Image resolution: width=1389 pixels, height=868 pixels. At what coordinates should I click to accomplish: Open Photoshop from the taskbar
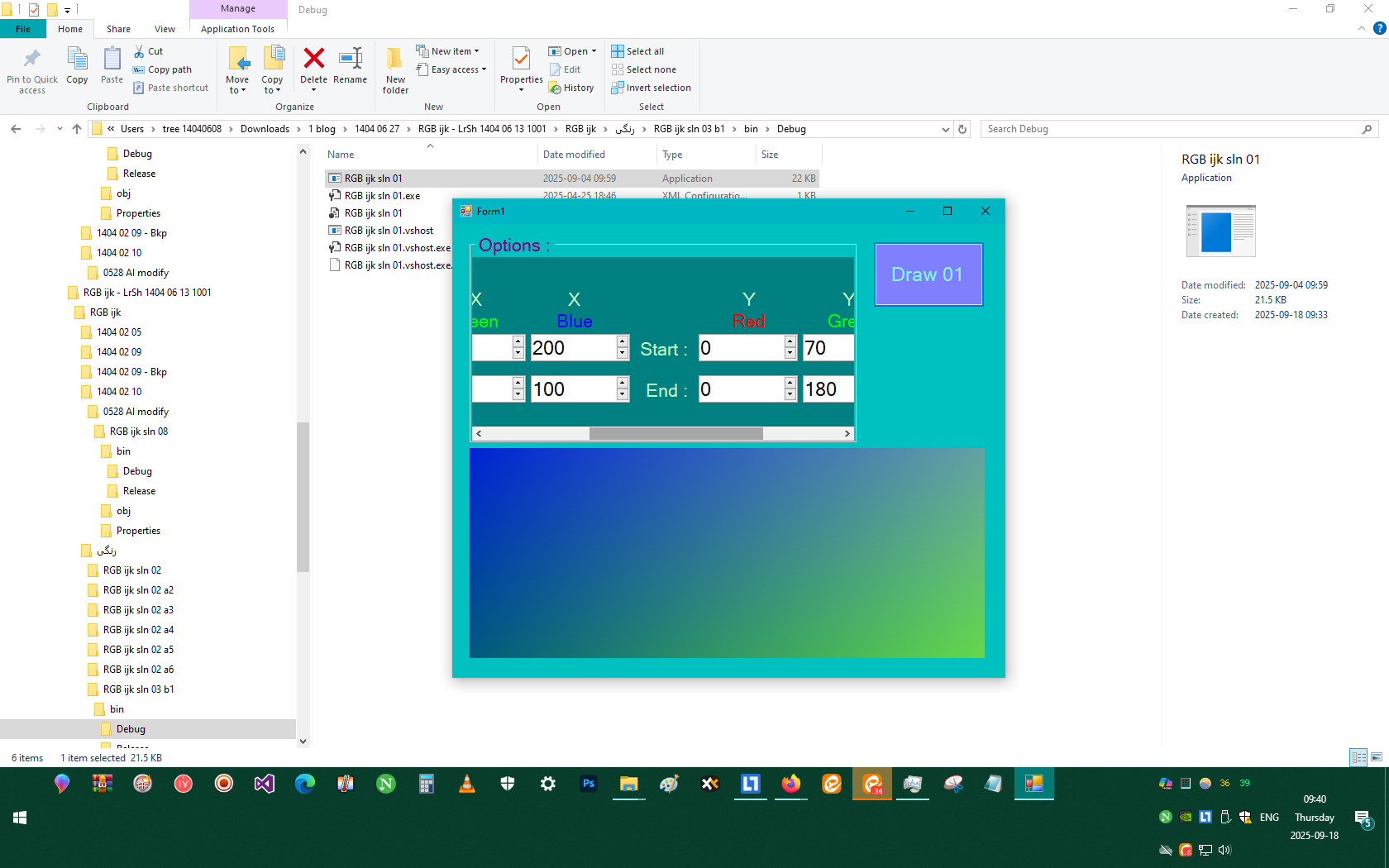coord(589,784)
